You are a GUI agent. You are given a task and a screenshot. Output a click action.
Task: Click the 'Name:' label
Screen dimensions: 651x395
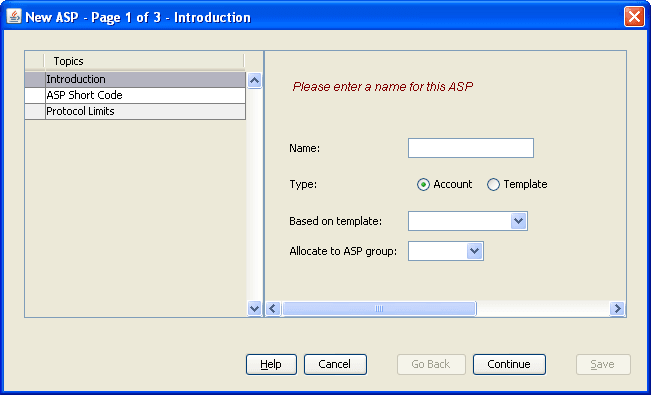[x=305, y=148]
